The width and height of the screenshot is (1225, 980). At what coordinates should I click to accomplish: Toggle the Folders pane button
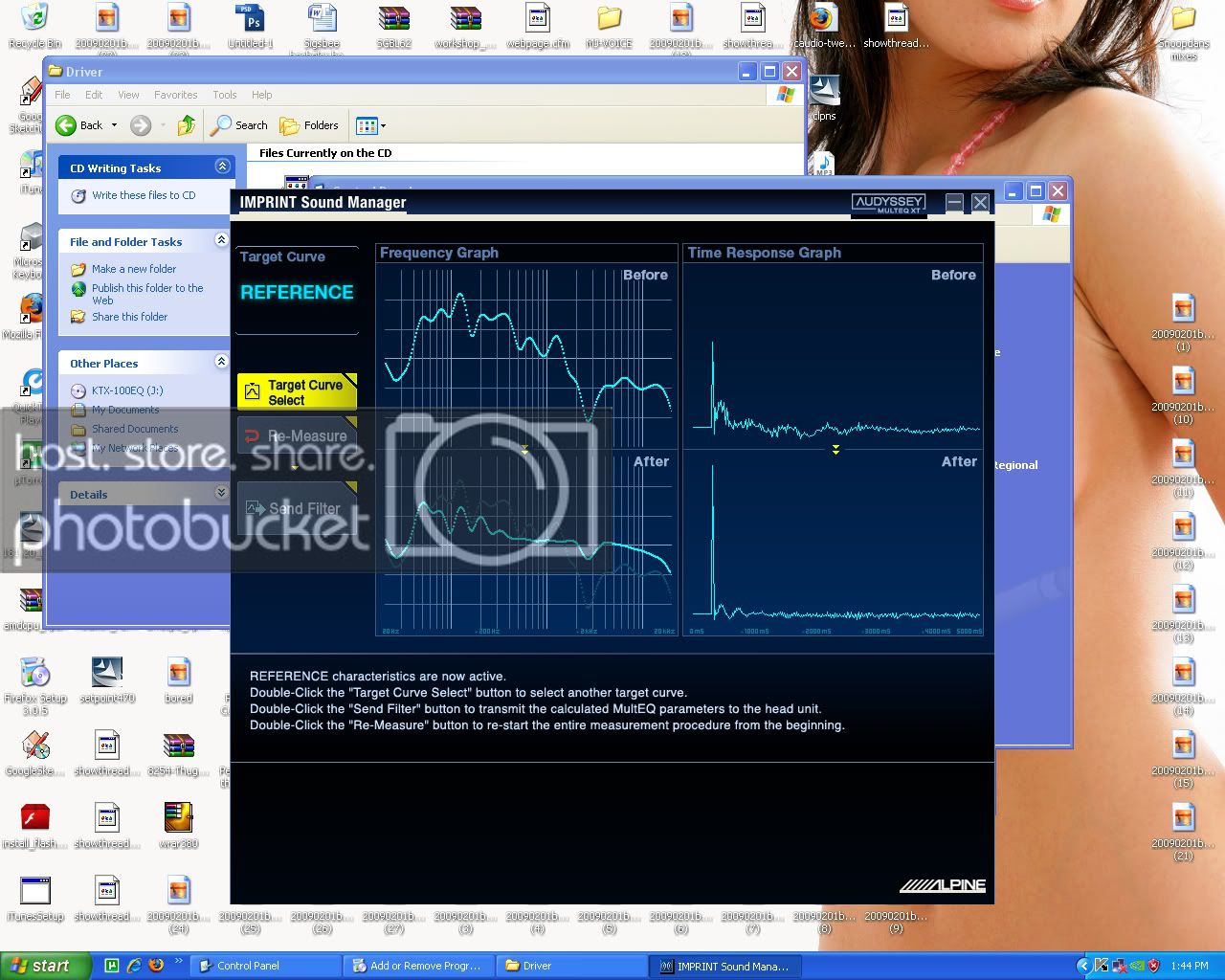pyautogui.click(x=309, y=125)
